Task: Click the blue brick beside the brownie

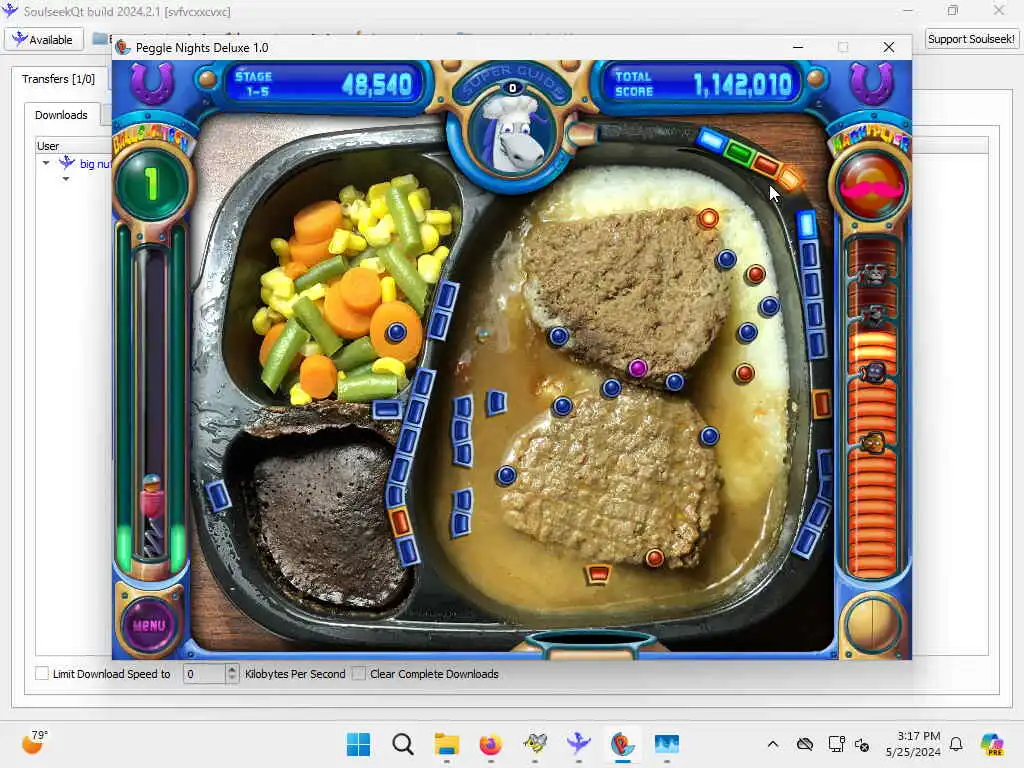Action: coord(218,495)
